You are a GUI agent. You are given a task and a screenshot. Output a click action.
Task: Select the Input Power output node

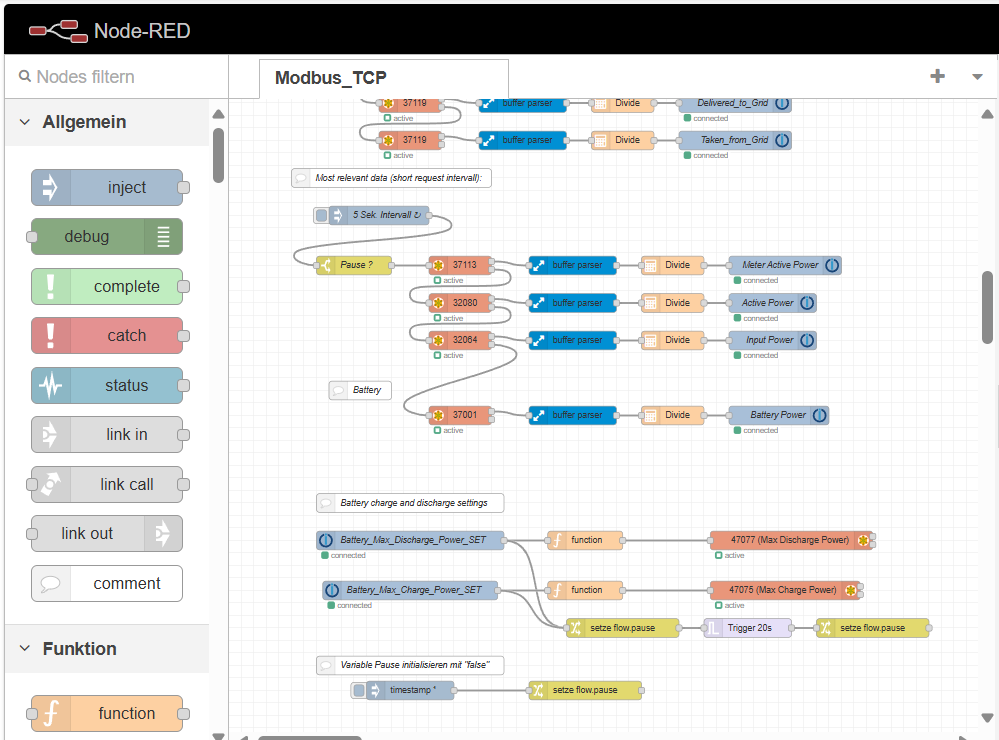[772, 340]
